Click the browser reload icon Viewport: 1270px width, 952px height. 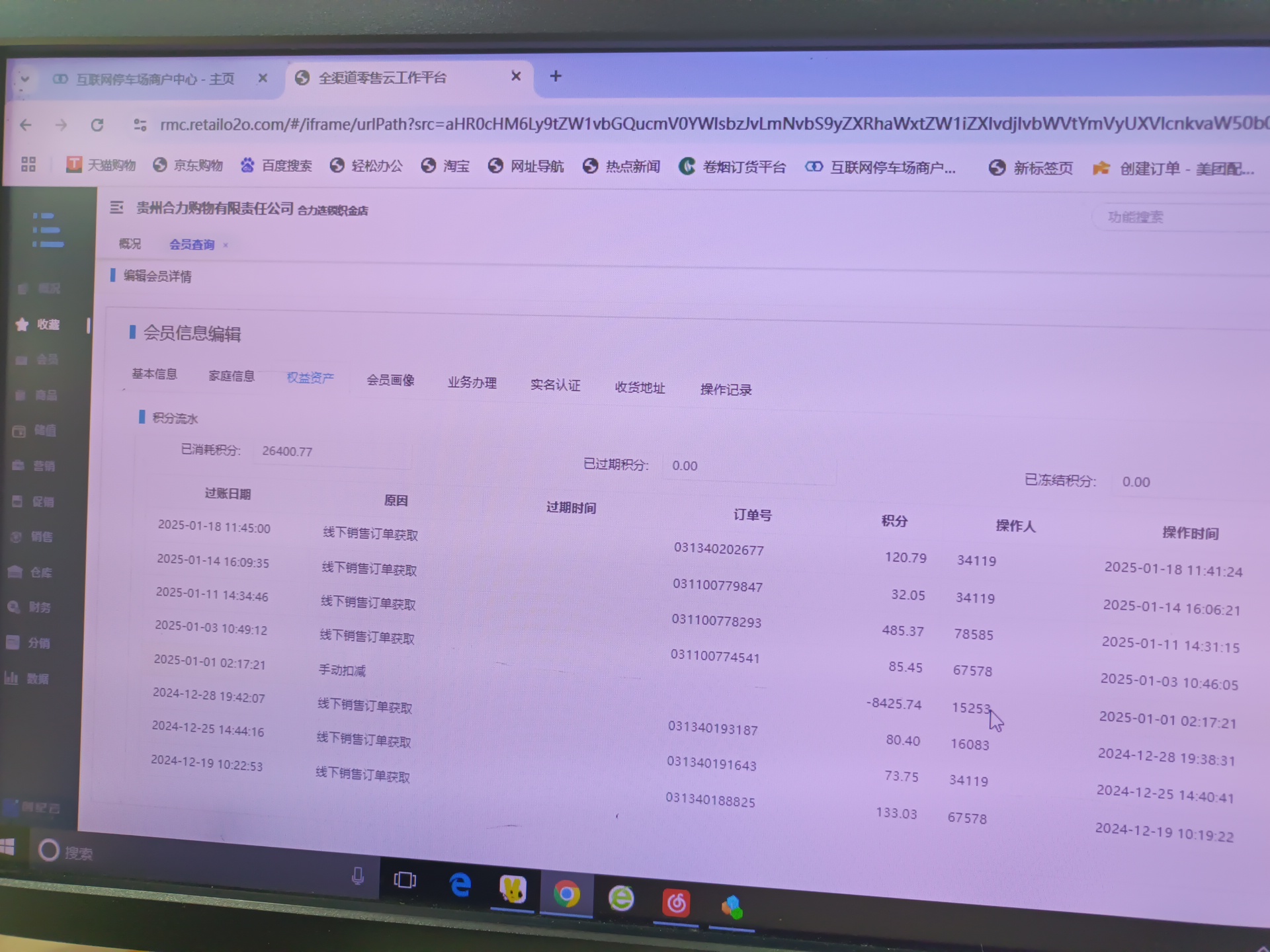click(x=97, y=125)
